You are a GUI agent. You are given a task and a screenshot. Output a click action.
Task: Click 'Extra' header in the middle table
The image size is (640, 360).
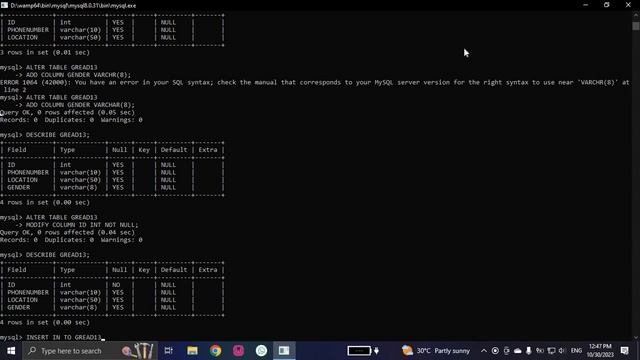tap(208, 150)
